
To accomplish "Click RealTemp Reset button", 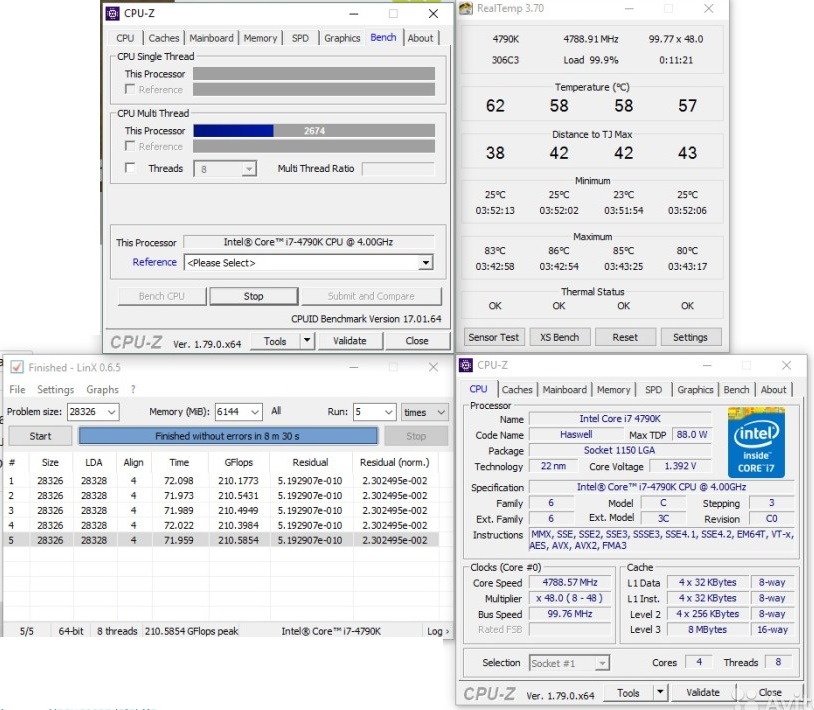I will (x=625, y=337).
